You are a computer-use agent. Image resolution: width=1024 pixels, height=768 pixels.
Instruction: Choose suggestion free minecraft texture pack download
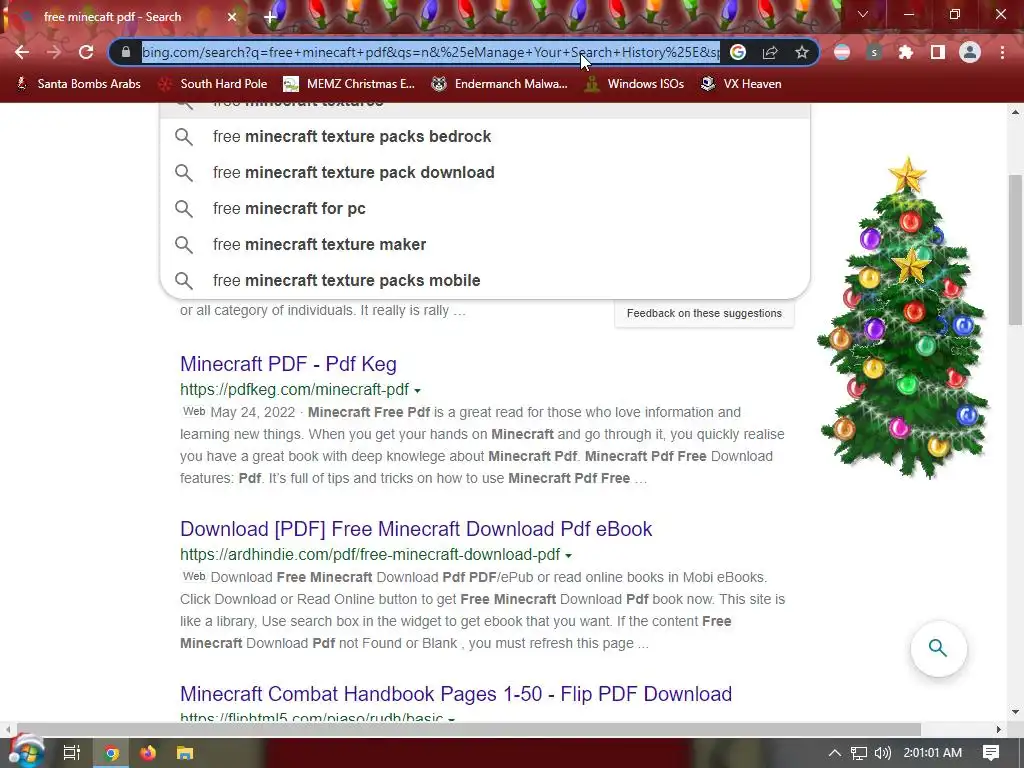click(x=485, y=172)
